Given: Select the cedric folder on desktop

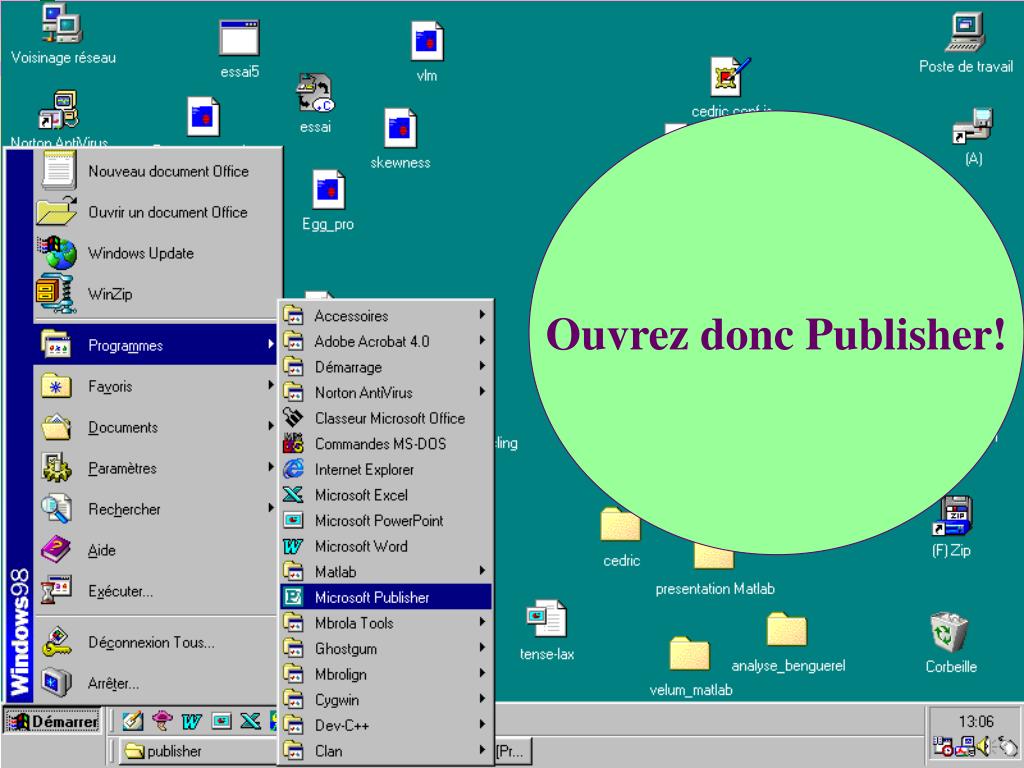Looking at the screenshot, I should [x=621, y=537].
